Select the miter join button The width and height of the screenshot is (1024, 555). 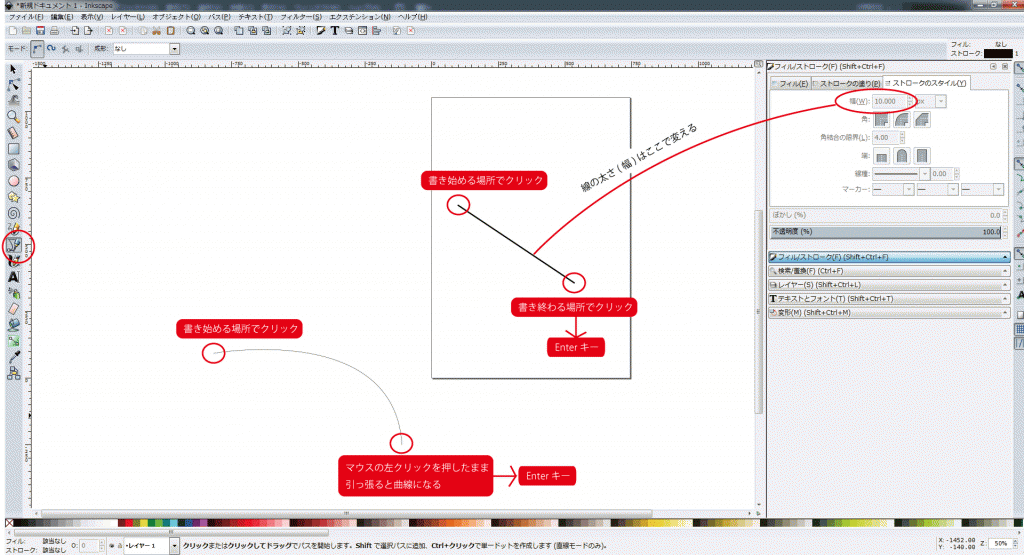[882, 119]
